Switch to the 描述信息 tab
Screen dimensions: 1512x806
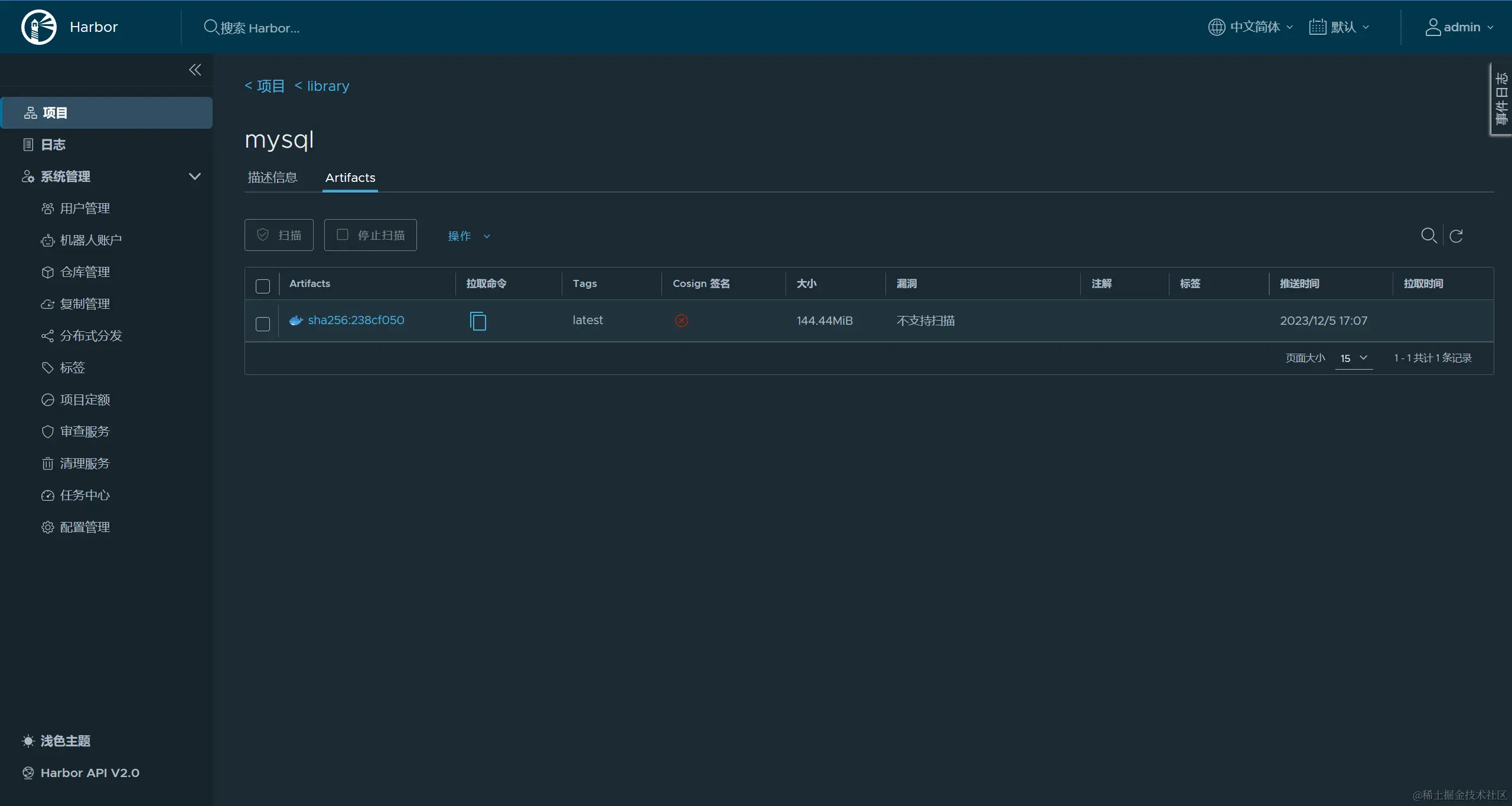pos(272,178)
